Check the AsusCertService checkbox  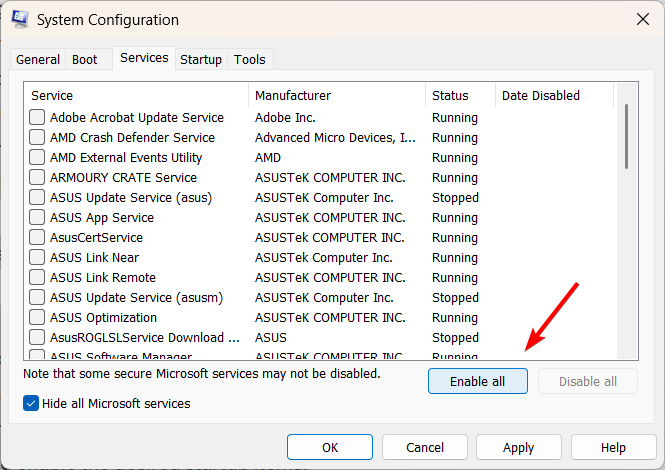[x=37, y=237]
